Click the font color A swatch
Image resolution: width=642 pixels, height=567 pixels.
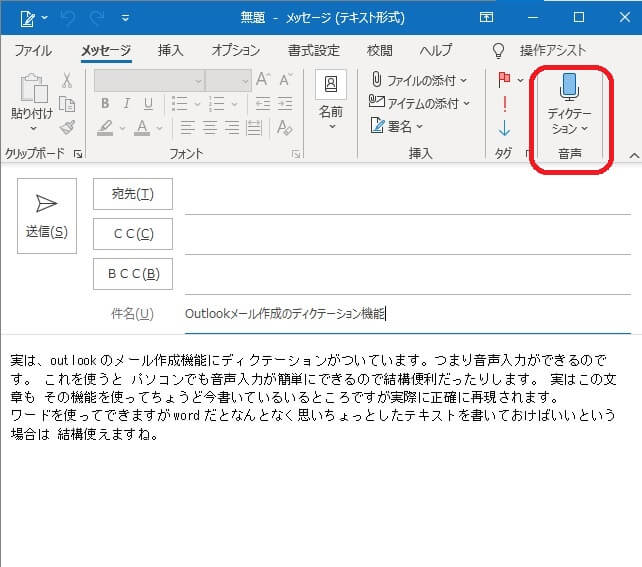point(142,128)
